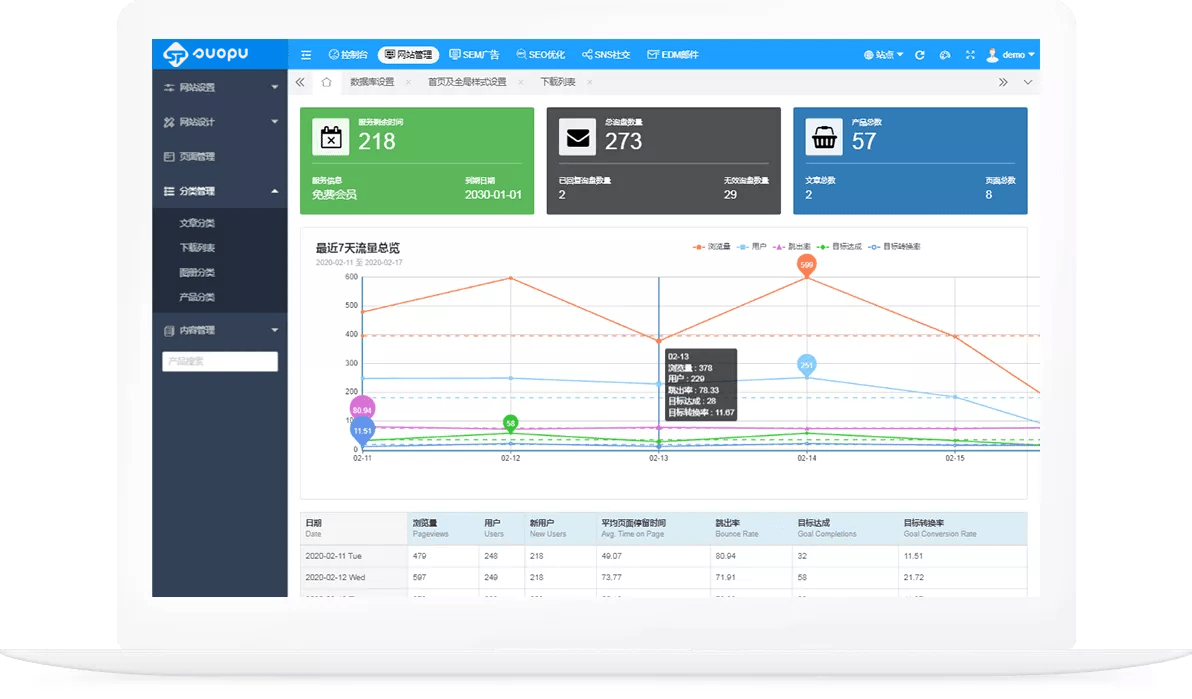
Task: Open 文章分类 in the sidebar
Action: tap(197, 223)
